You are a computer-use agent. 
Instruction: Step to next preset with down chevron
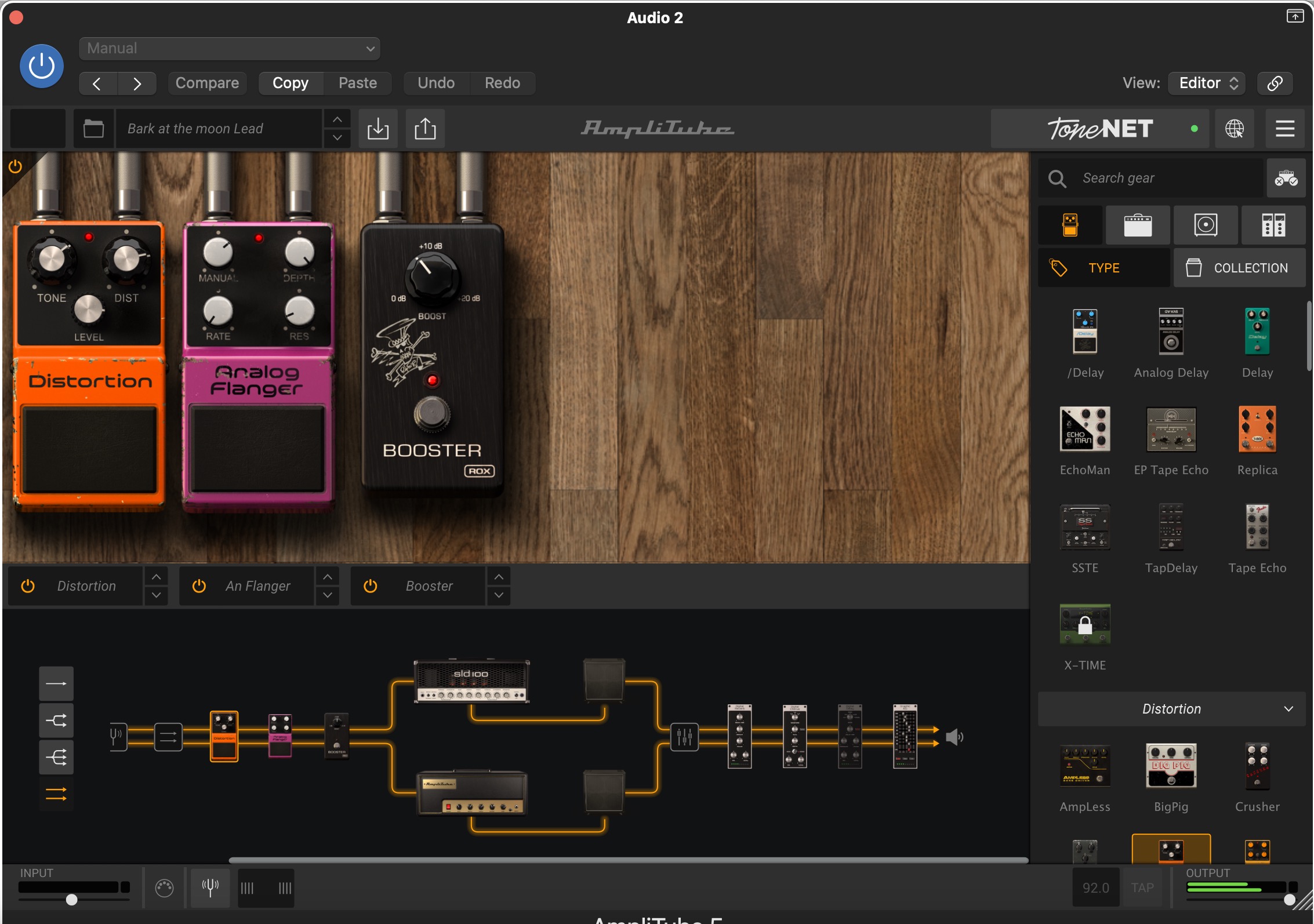click(337, 138)
